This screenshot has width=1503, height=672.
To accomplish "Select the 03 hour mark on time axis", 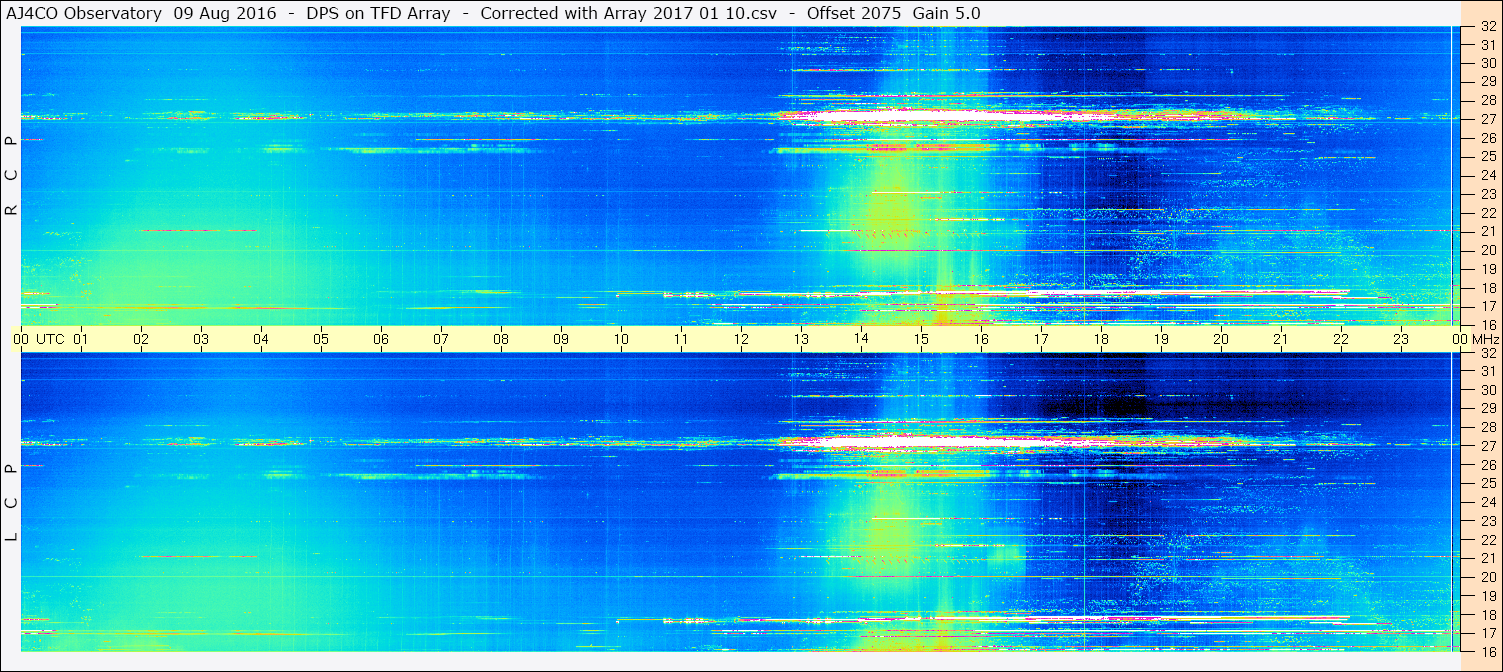I will click(x=201, y=339).
